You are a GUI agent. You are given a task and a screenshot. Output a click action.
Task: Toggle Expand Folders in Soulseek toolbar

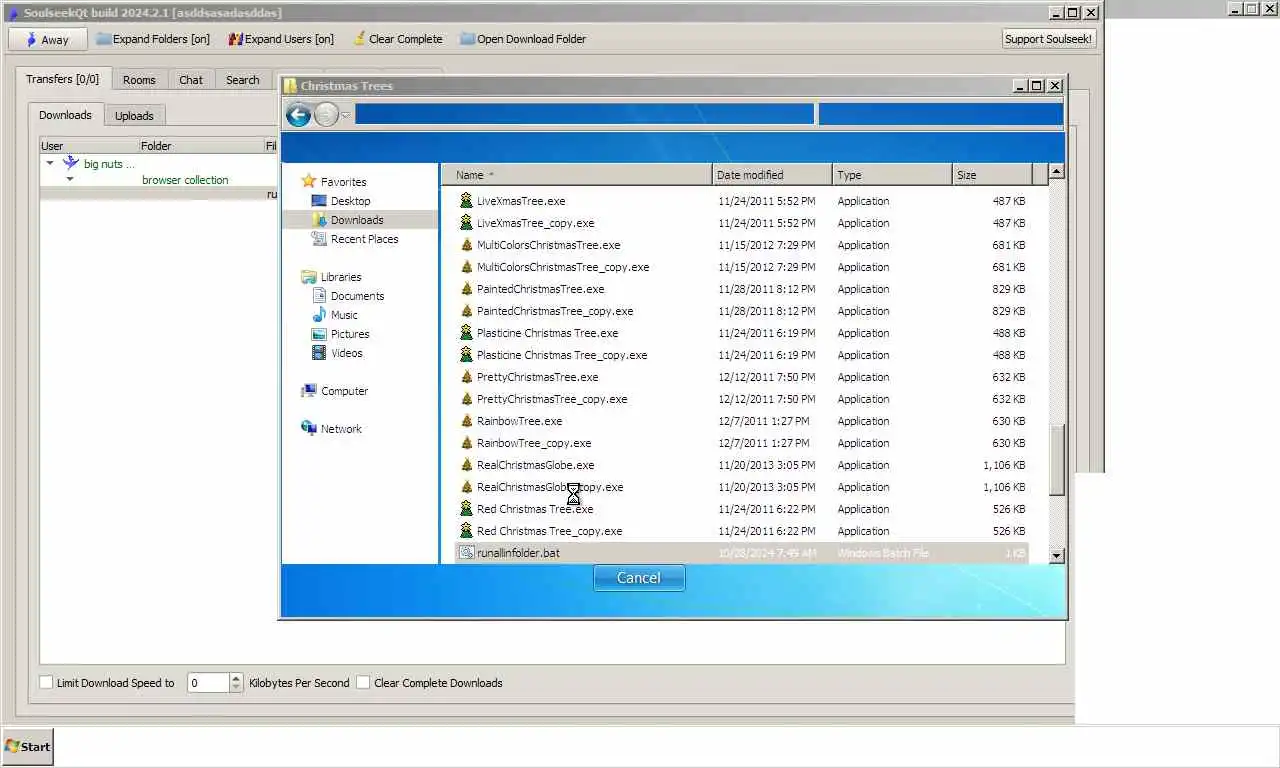click(x=153, y=39)
